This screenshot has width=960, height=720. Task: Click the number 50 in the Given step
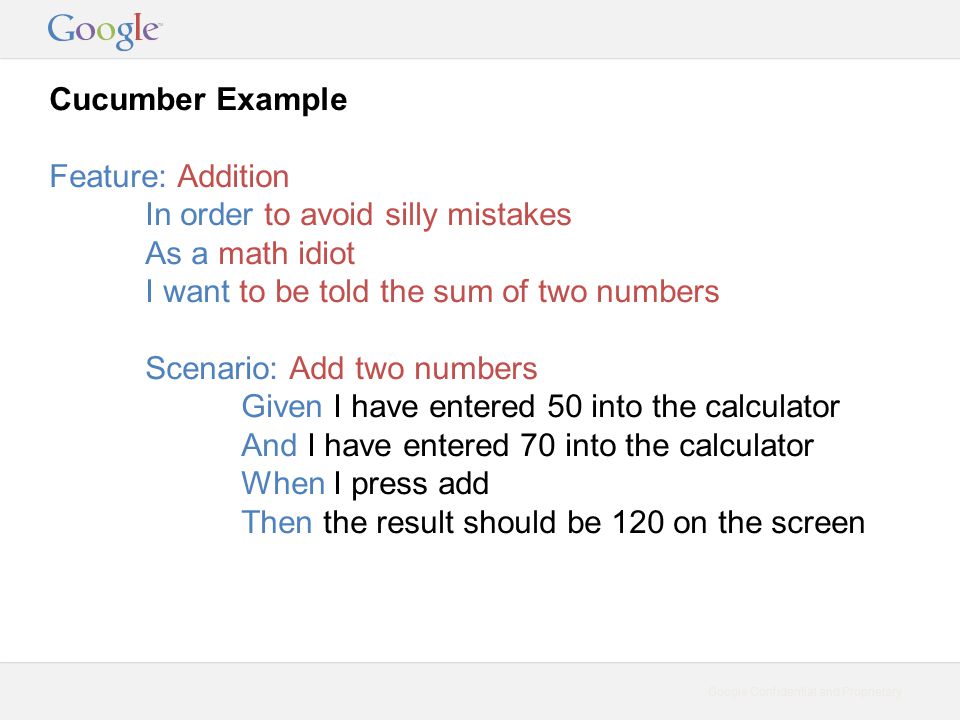click(564, 407)
